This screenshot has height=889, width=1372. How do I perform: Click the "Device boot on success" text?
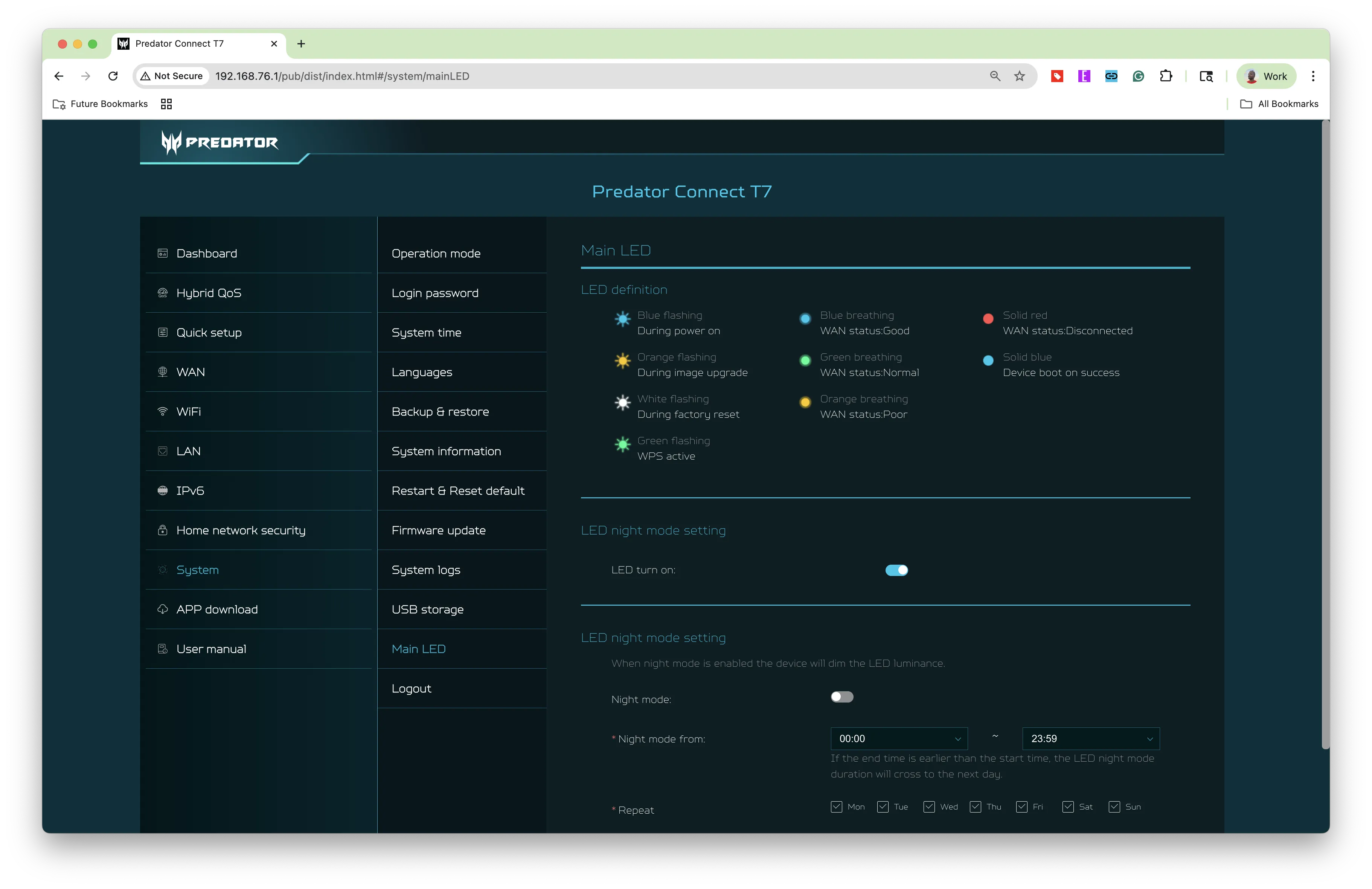(x=1061, y=373)
